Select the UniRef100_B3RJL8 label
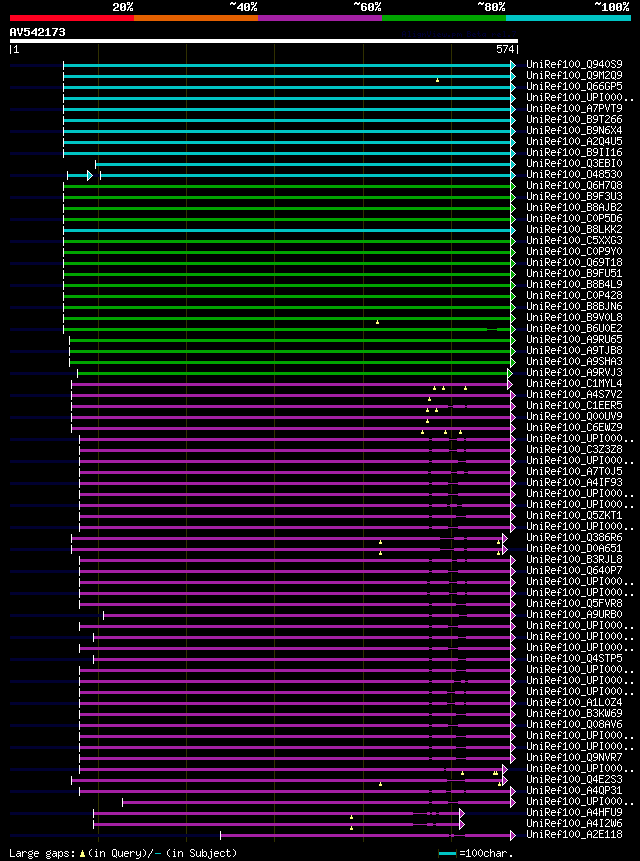 (574, 559)
